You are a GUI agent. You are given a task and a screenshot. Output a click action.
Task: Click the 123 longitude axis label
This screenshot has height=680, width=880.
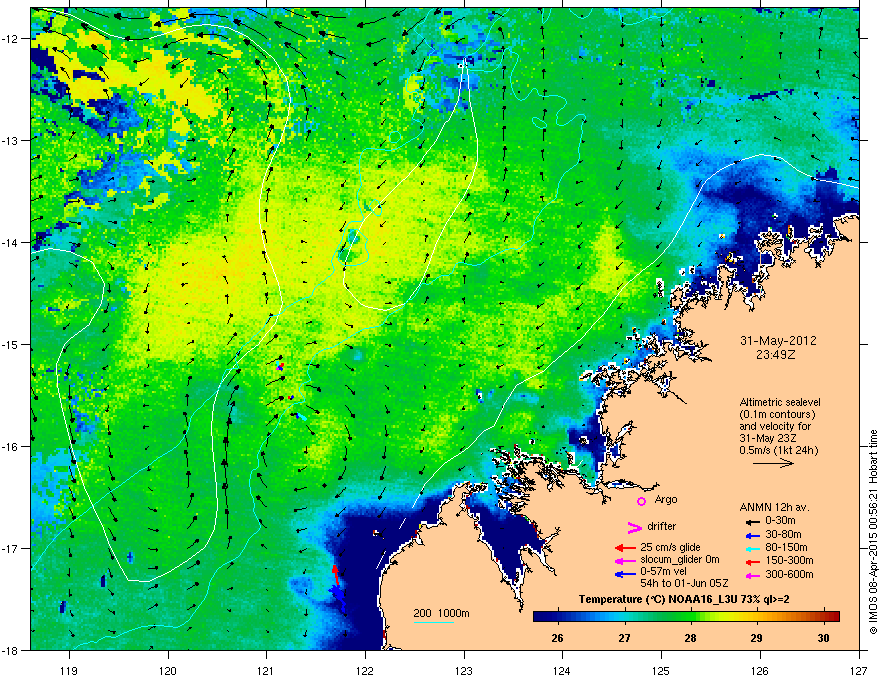pos(464,670)
